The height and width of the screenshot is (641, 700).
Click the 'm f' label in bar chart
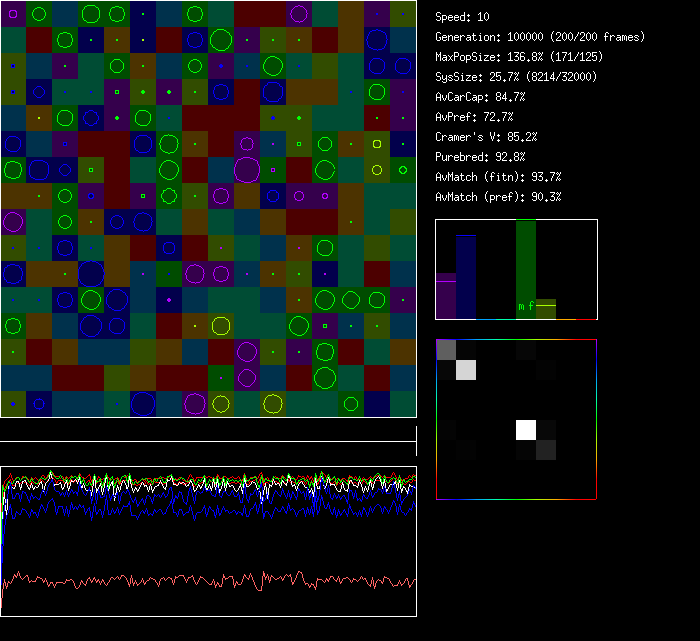point(526,306)
